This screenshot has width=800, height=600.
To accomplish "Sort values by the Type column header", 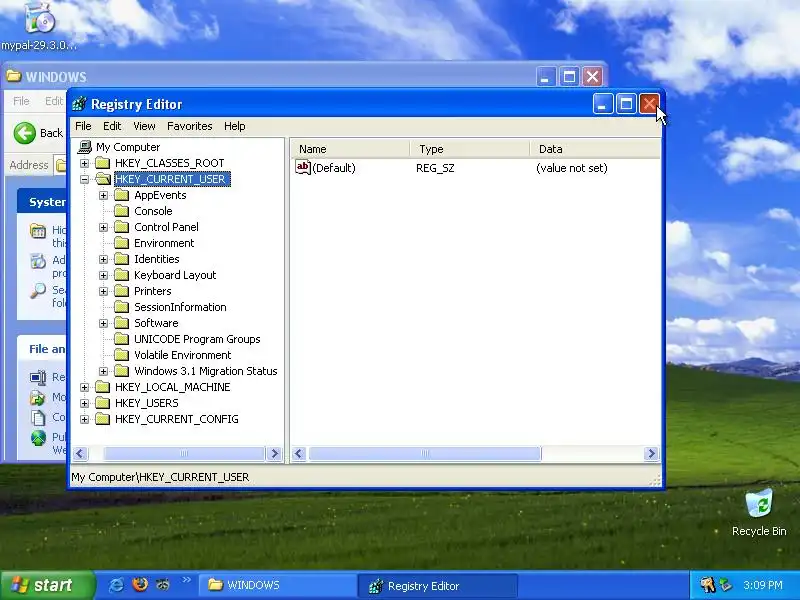I will click(x=469, y=149).
